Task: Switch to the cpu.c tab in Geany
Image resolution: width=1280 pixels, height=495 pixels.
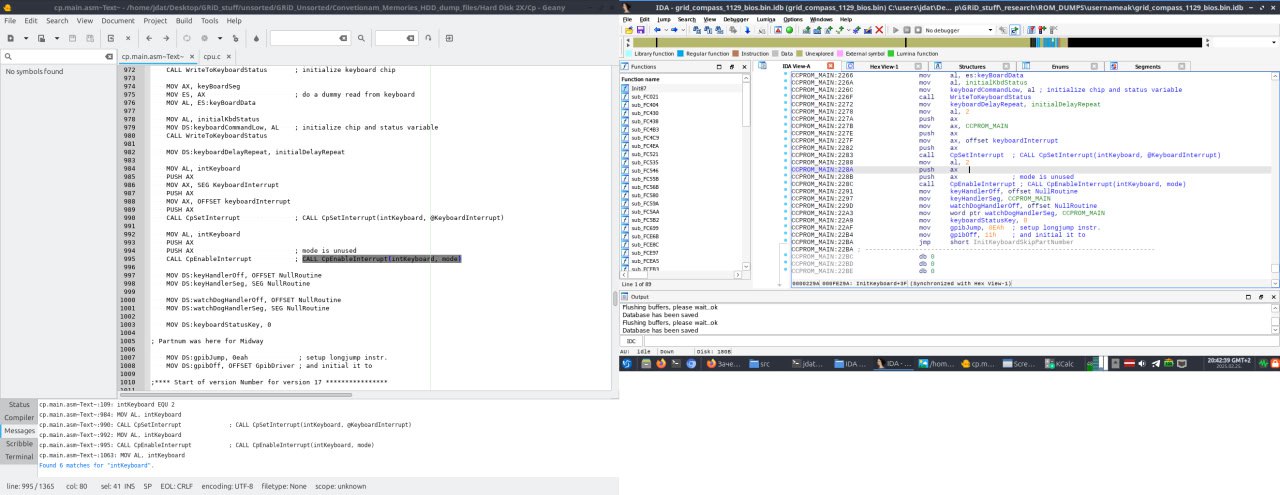Action: (x=211, y=57)
